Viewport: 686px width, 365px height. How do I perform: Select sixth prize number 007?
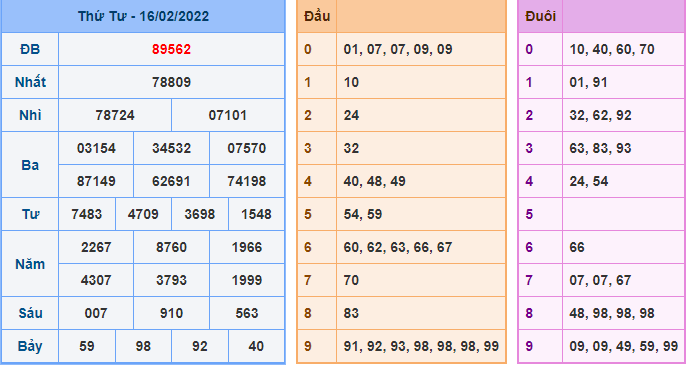96,313
